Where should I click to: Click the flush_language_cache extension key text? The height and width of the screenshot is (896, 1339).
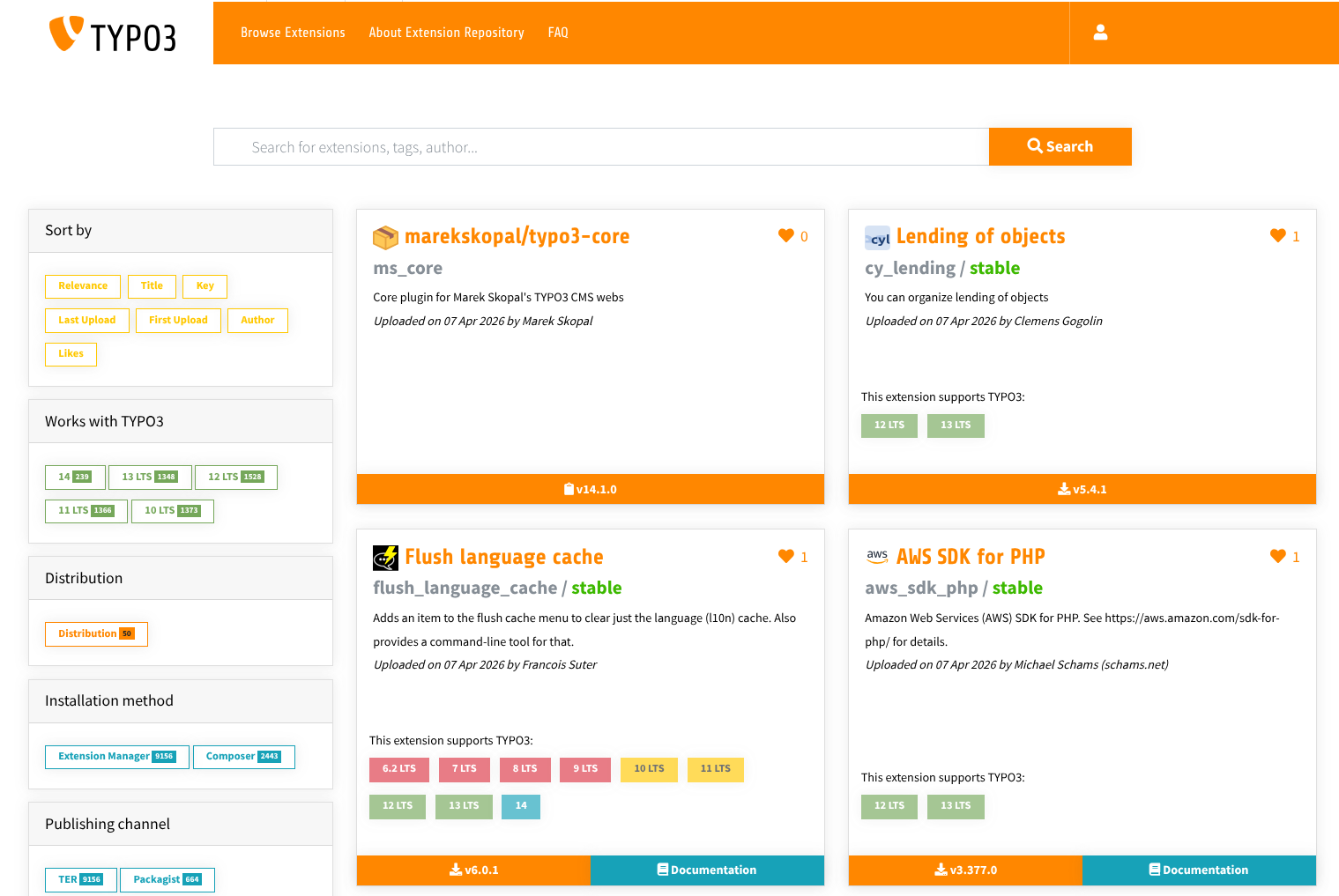[x=465, y=589]
